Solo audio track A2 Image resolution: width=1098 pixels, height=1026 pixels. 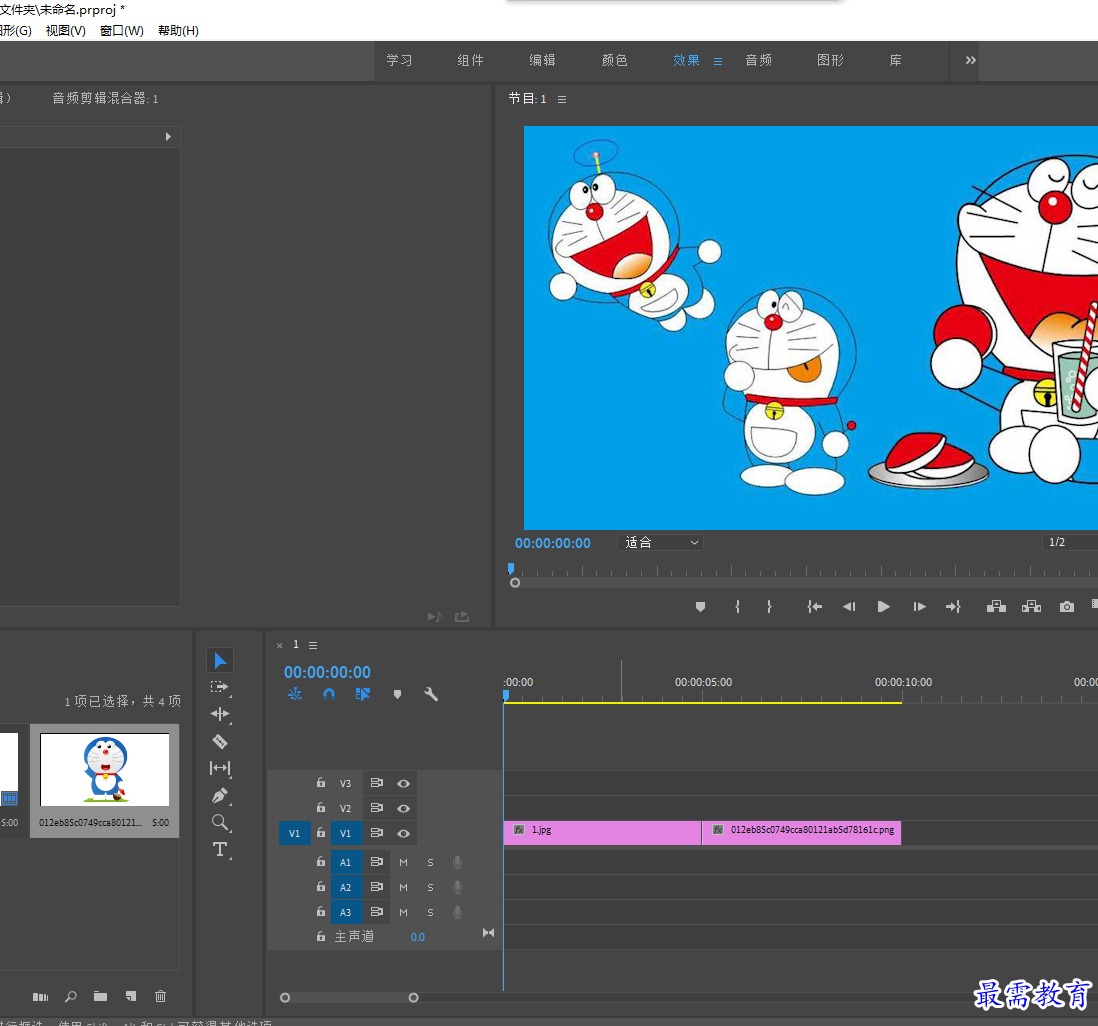pyautogui.click(x=430, y=887)
